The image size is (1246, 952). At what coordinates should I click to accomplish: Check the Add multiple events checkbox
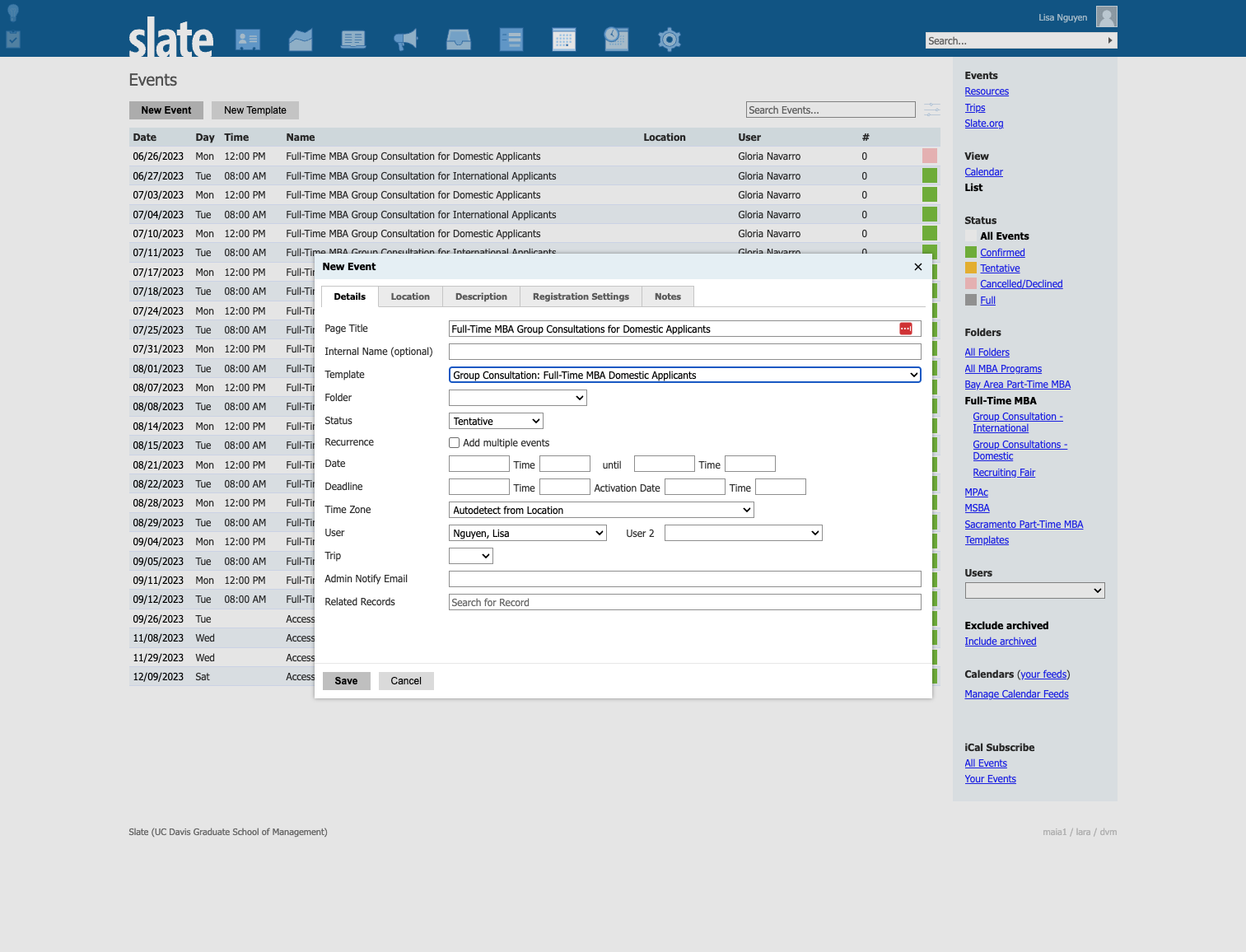[x=454, y=443]
